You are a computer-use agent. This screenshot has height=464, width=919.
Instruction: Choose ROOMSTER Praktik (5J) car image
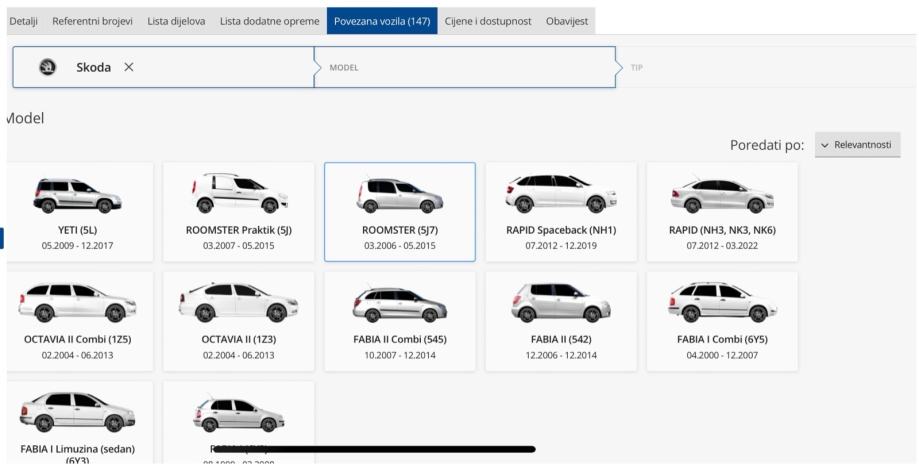coord(239,193)
